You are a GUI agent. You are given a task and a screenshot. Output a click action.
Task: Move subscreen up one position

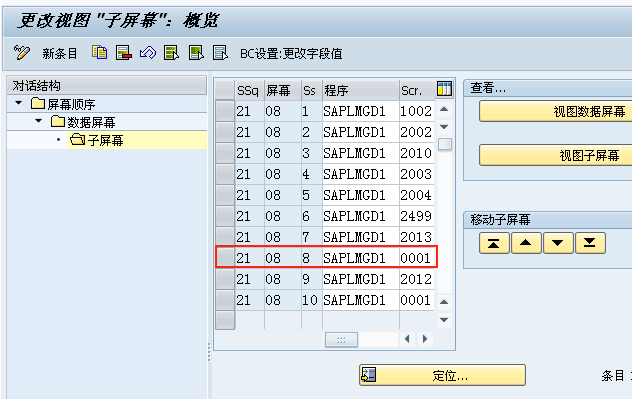[x=526, y=243]
